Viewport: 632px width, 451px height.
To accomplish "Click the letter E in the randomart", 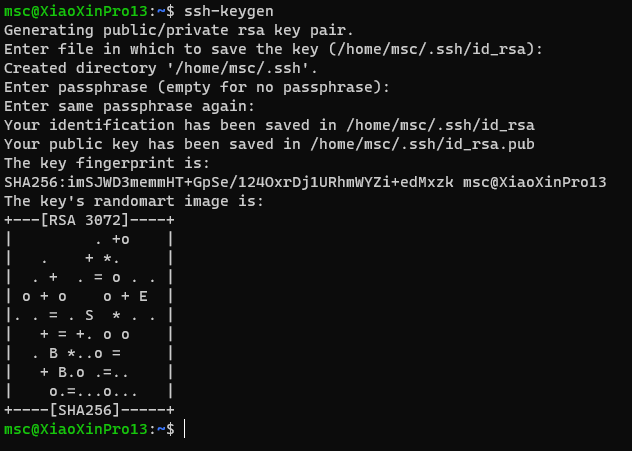I will pos(143,296).
